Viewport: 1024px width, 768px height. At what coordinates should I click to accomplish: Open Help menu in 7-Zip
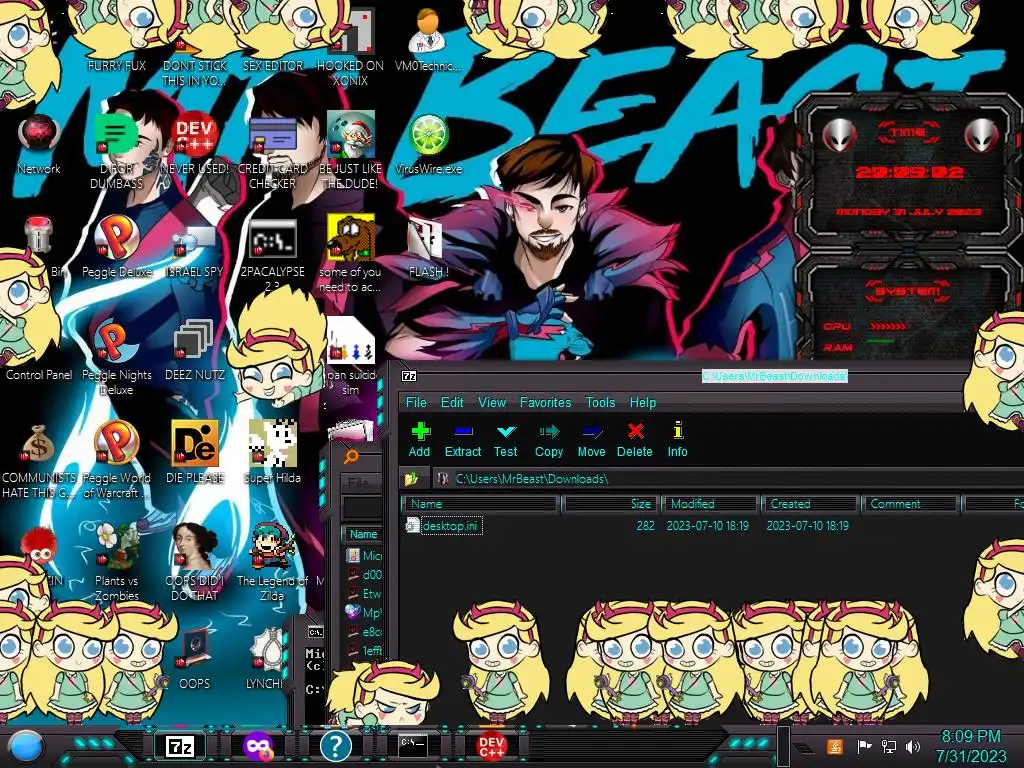(x=643, y=402)
